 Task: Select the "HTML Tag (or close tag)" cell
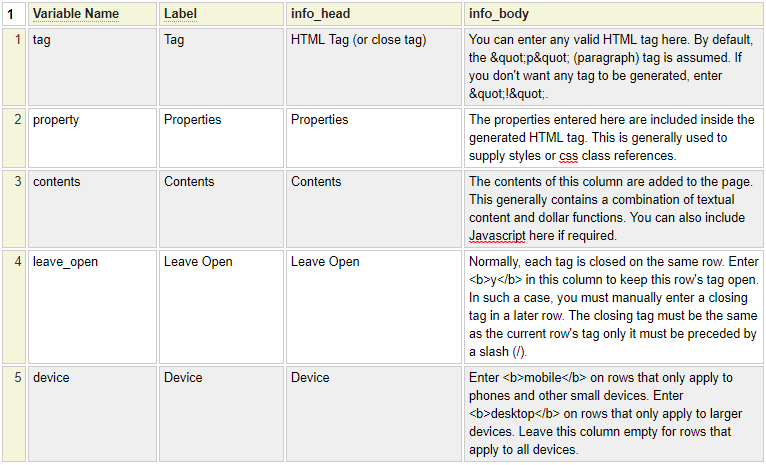pos(372,66)
